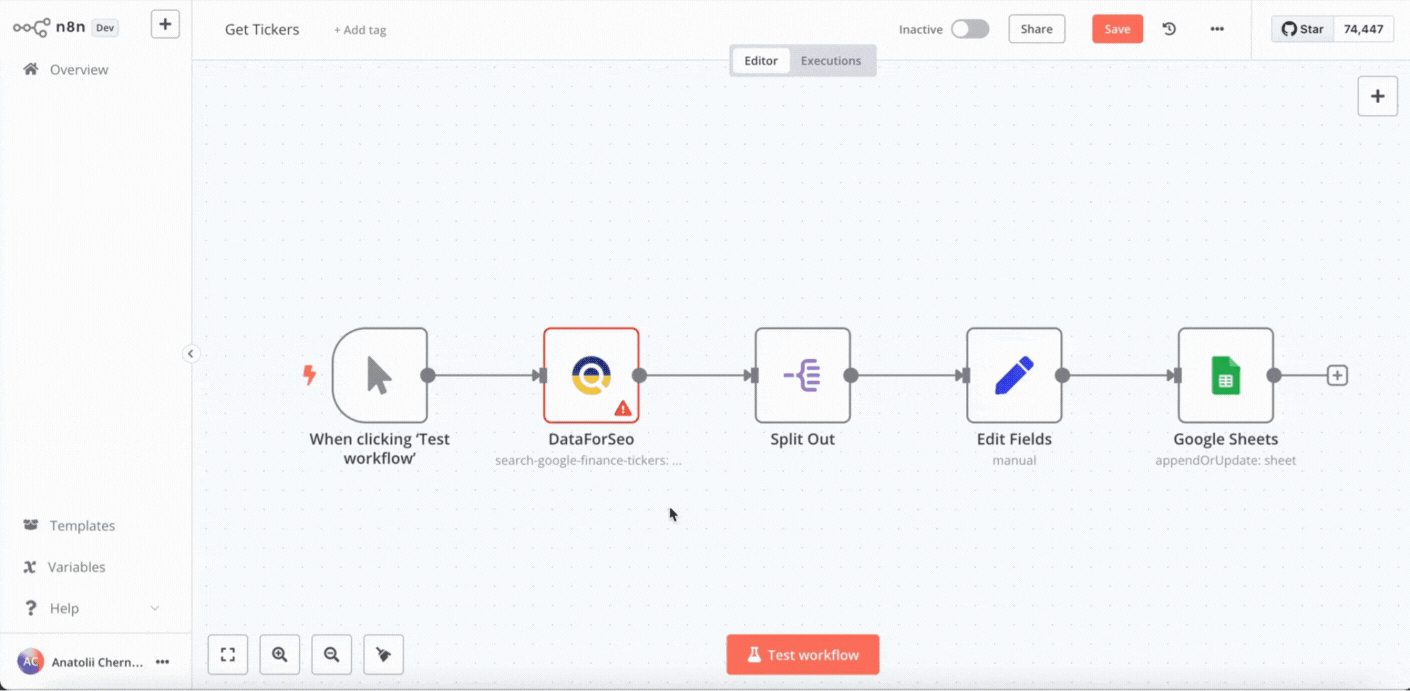
Task: Click the Google Sheets label
Action: click(x=1226, y=439)
